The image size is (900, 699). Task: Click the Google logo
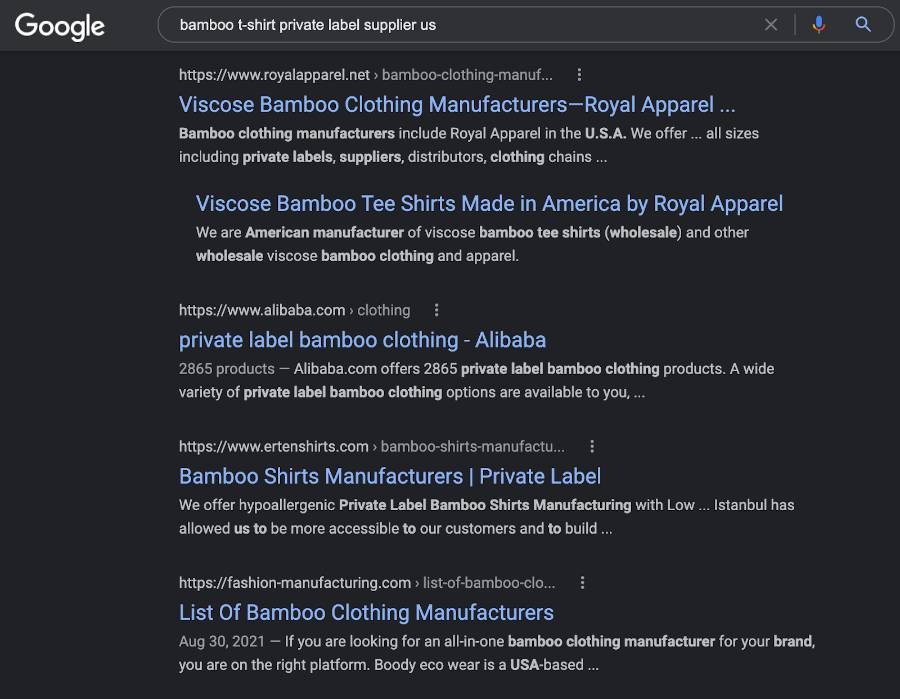[60, 26]
